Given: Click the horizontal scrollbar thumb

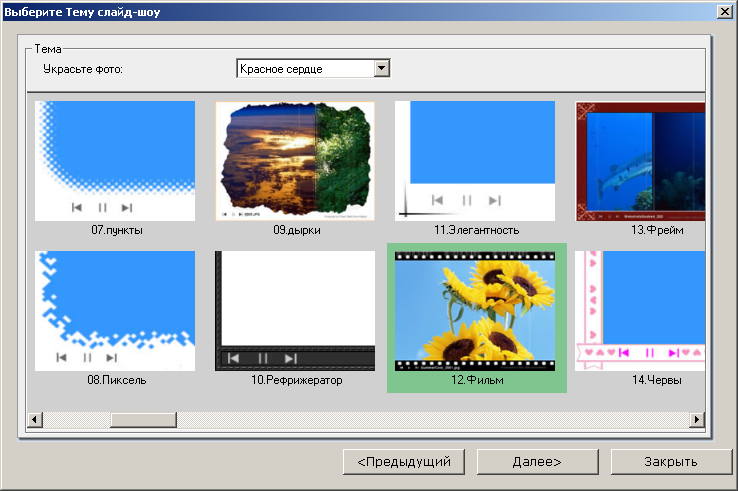Looking at the screenshot, I should pyautogui.click(x=144, y=419).
